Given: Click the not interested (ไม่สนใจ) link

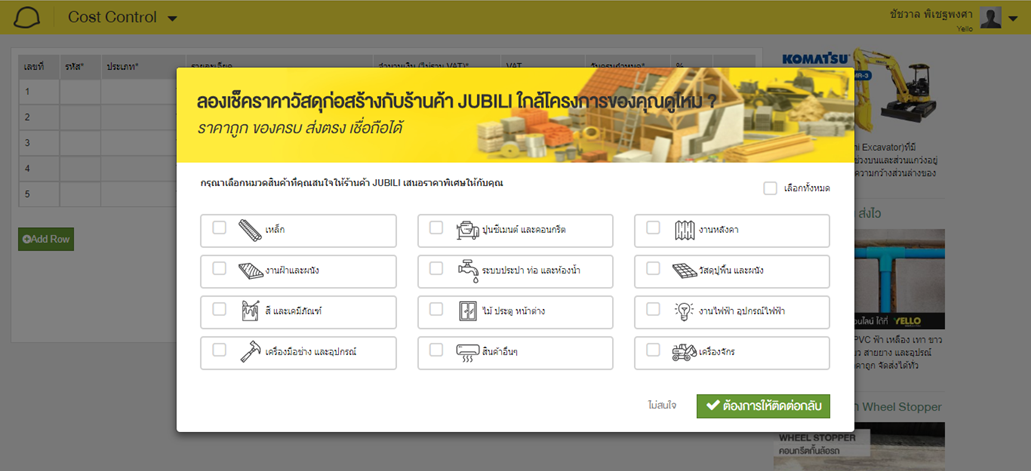Looking at the screenshot, I should [661, 405].
